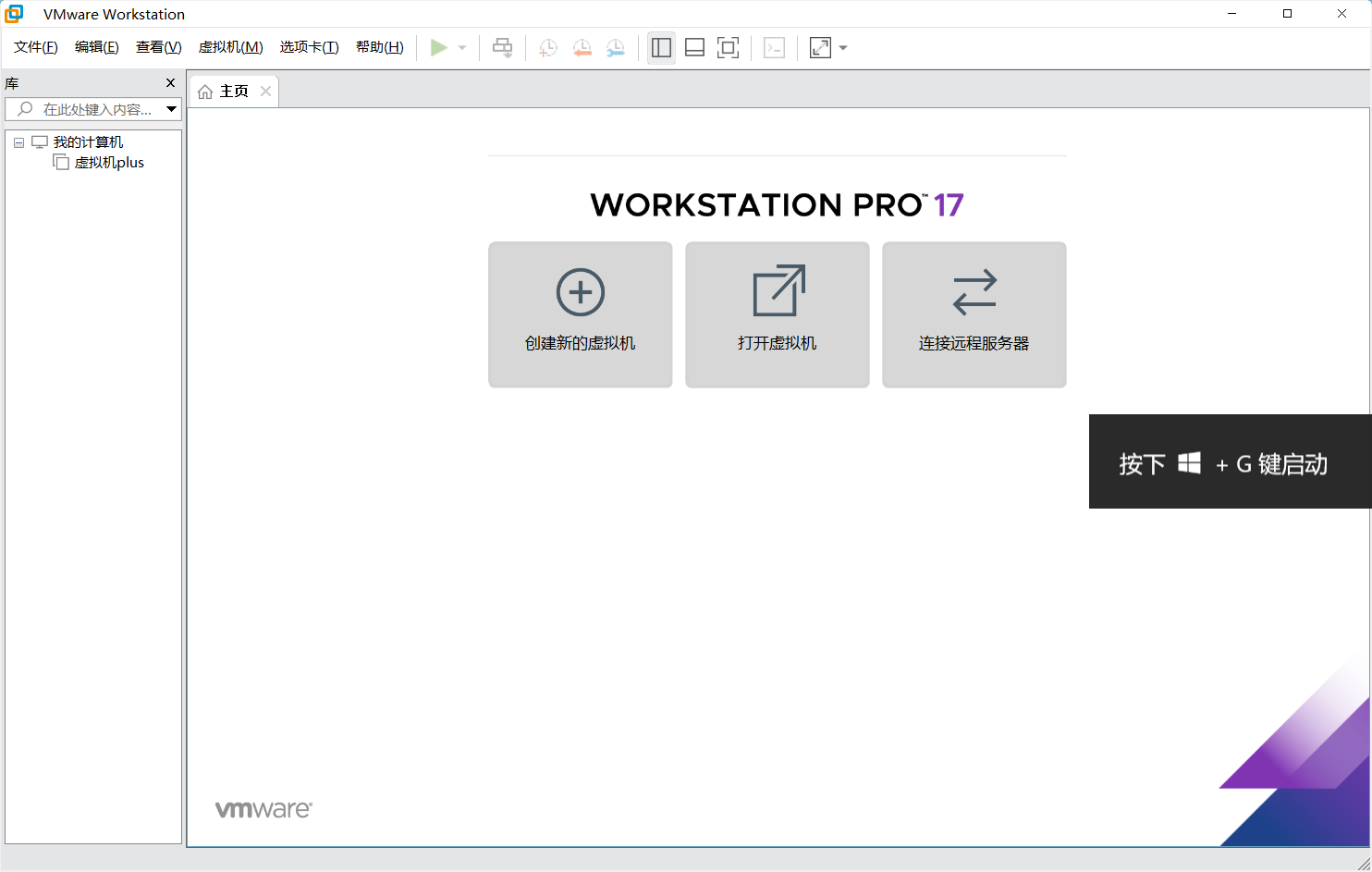The height and width of the screenshot is (872, 1372).
Task: Toggle the thumbnail bar view icon
Action: click(694, 47)
